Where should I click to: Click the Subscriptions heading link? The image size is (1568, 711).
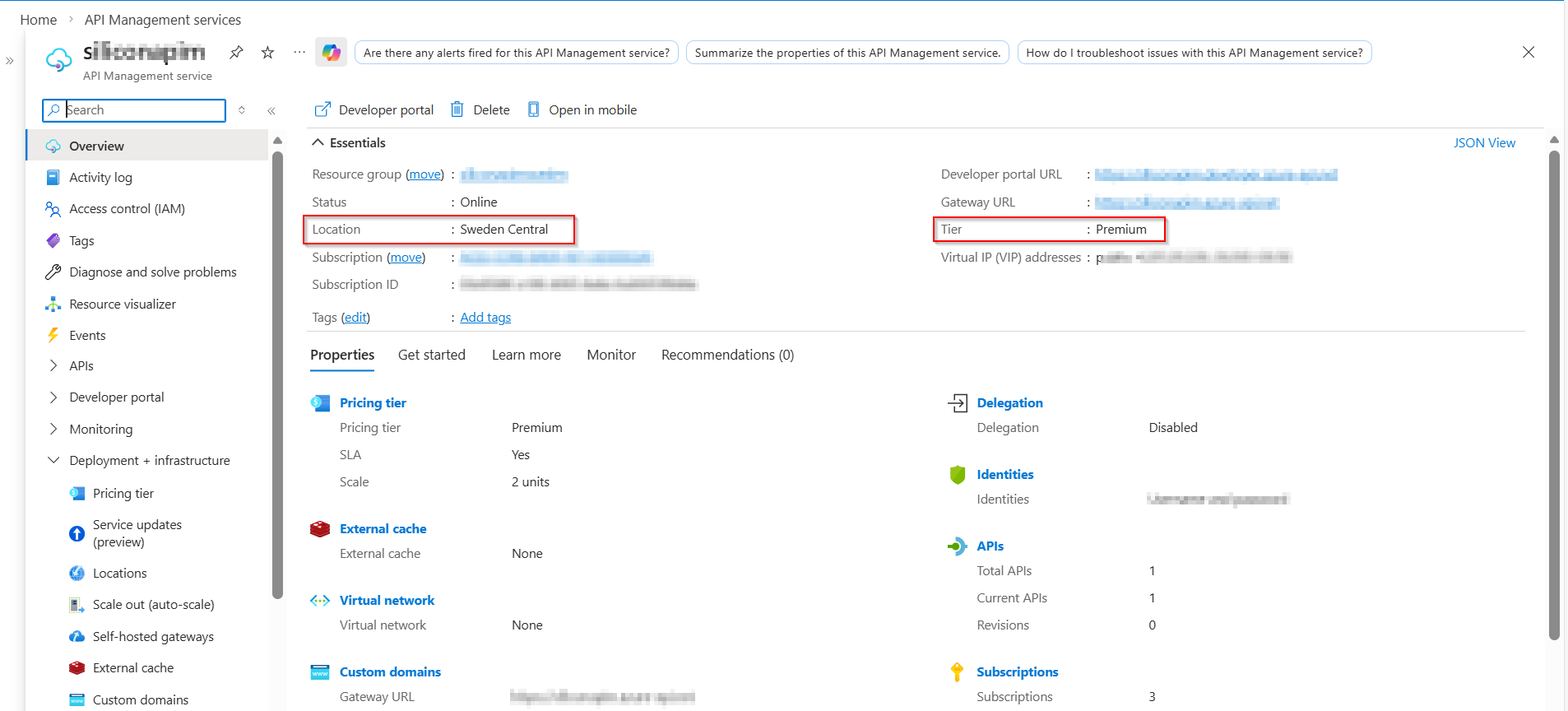[1018, 671]
